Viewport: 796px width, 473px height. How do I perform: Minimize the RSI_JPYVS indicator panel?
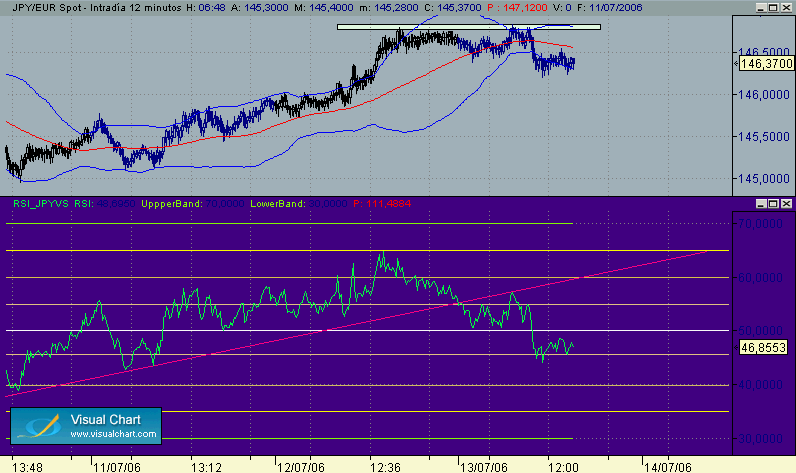760,204
